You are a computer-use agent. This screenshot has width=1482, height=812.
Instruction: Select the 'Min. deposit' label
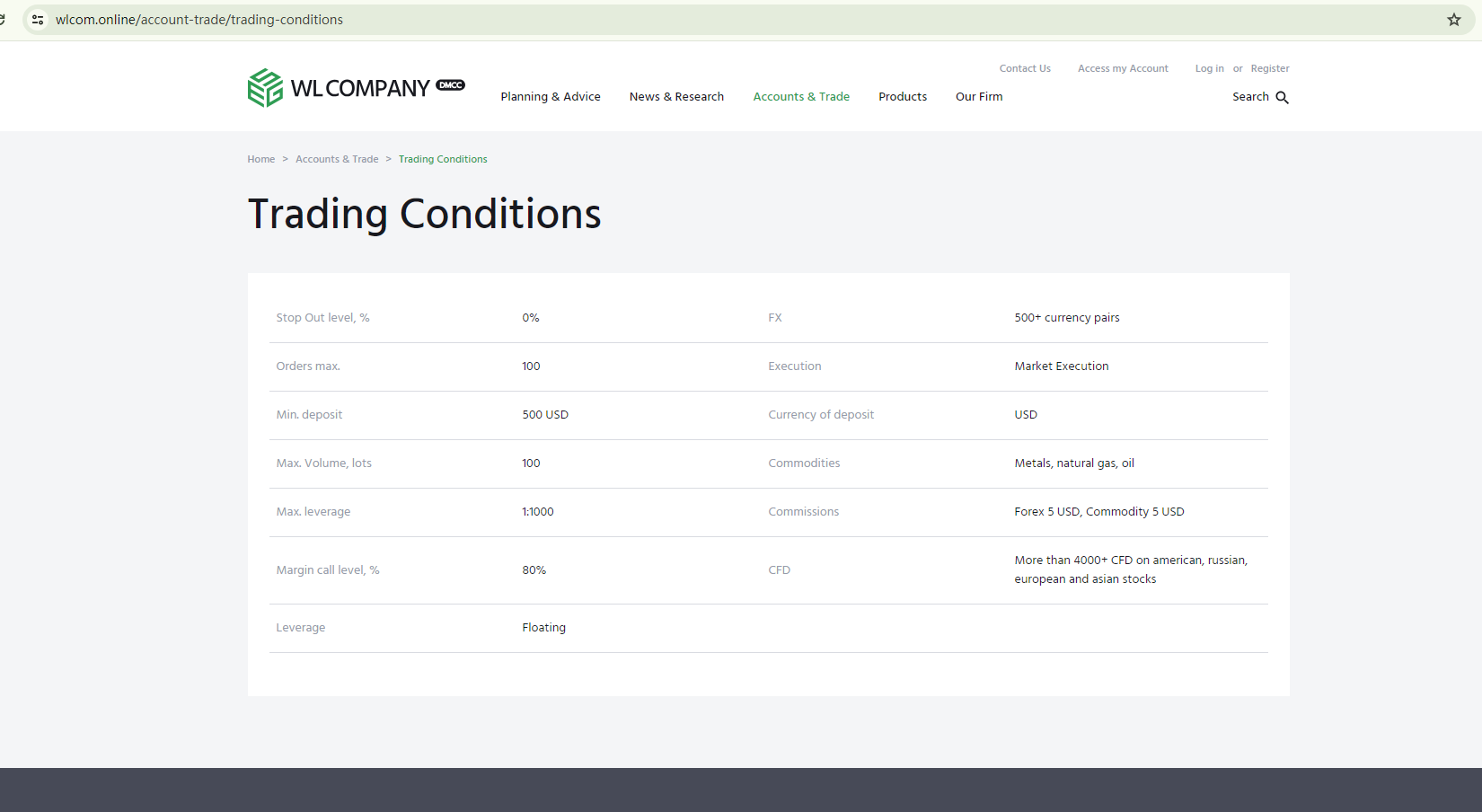coord(309,415)
